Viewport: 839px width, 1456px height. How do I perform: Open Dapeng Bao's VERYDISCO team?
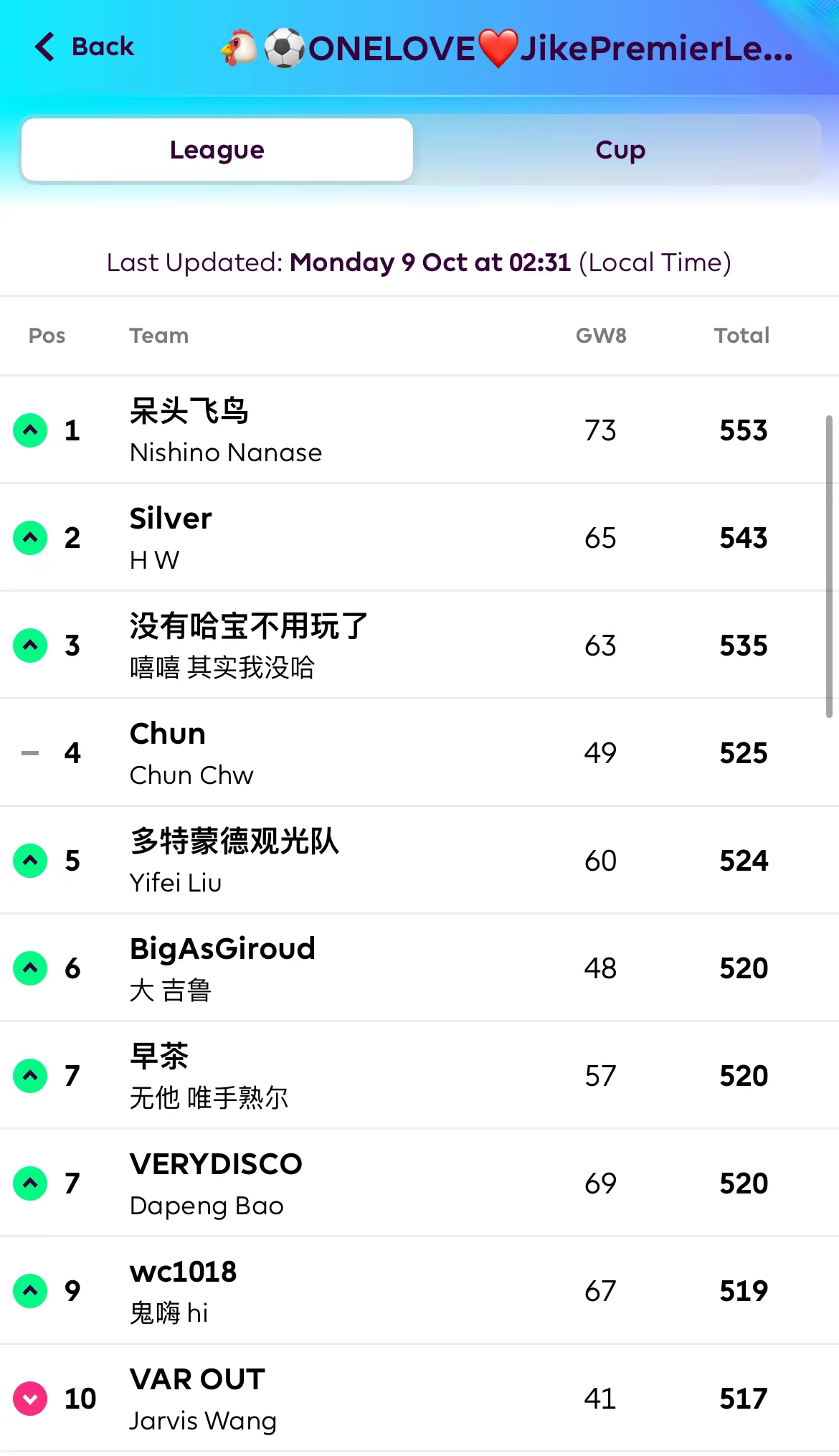[x=216, y=1183]
